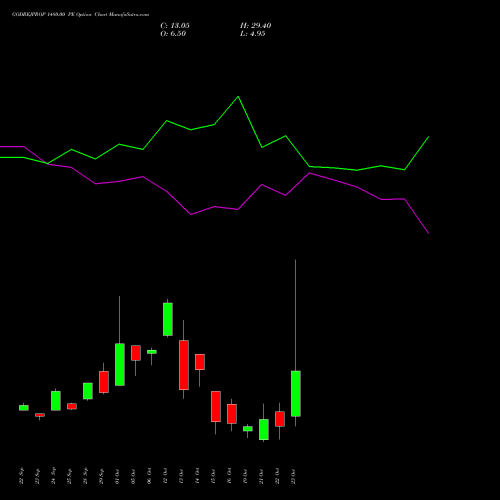Click the green candle above 28 Sep

(x=88, y=391)
